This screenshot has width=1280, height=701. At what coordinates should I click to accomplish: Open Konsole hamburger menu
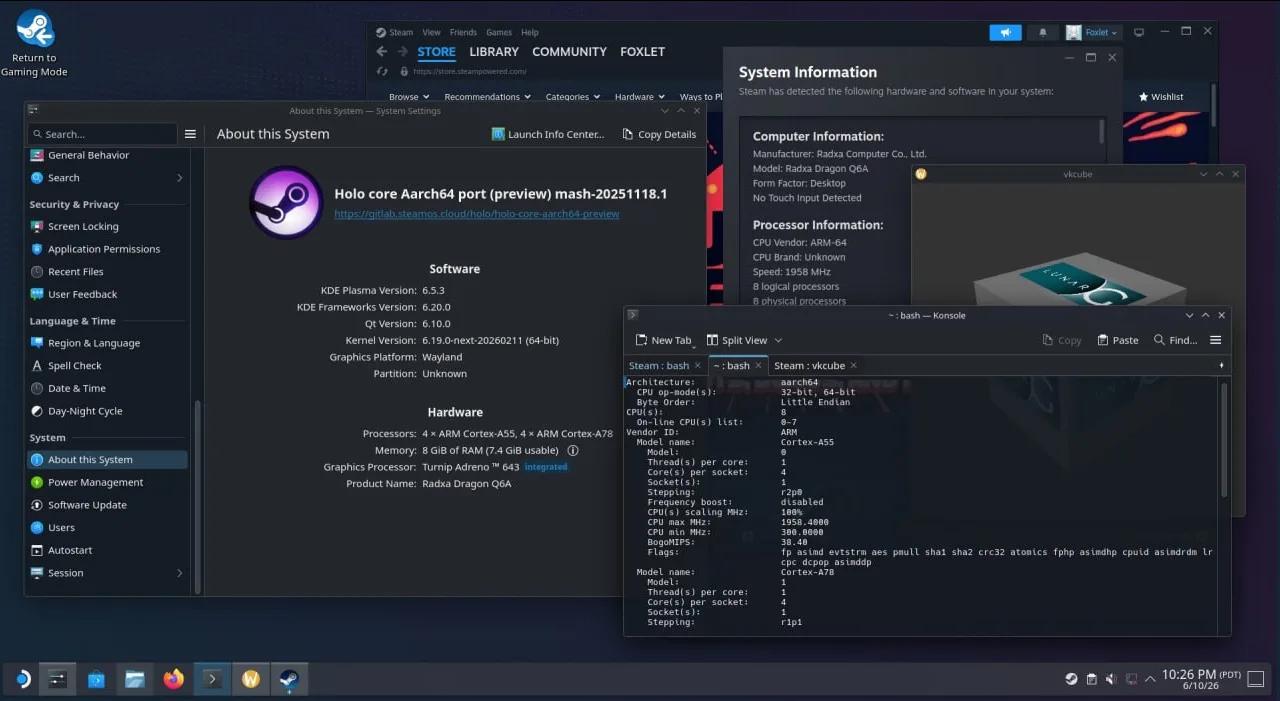coord(1216,340)
